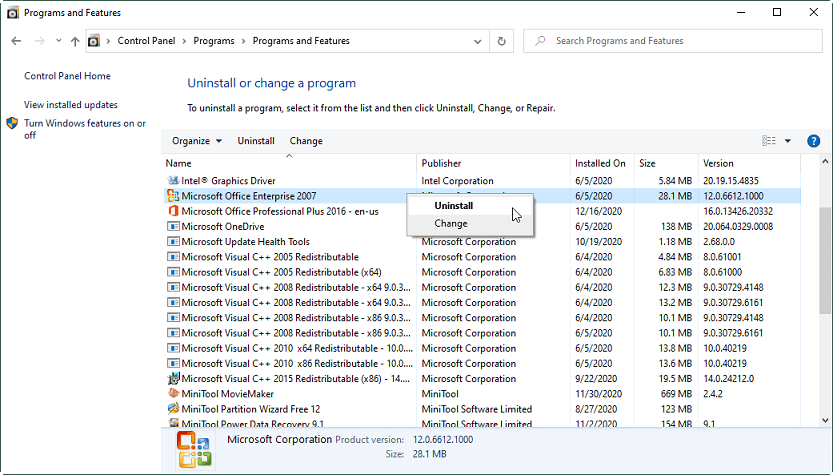Open the address bar history dropdown
833x475 pixels.
476,41
